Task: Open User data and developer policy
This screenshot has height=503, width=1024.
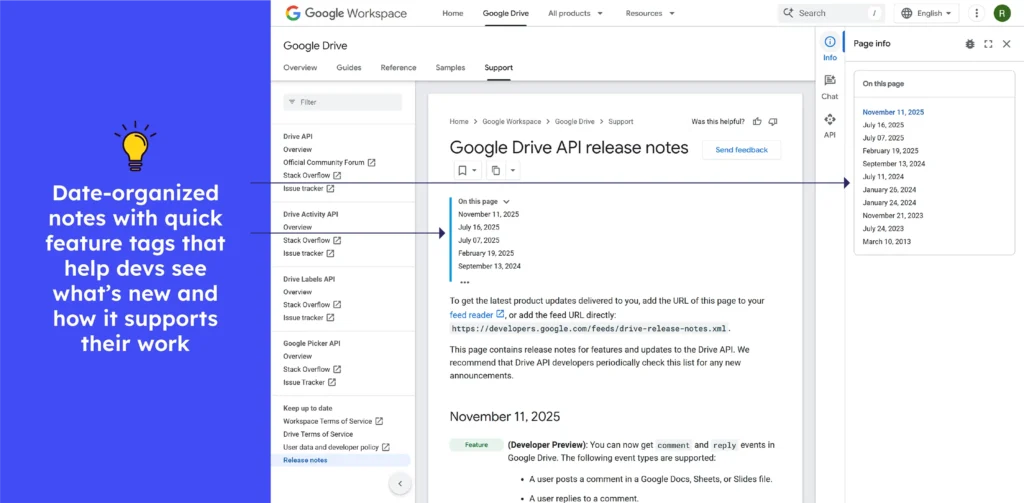Action: (x=336, y=447)
